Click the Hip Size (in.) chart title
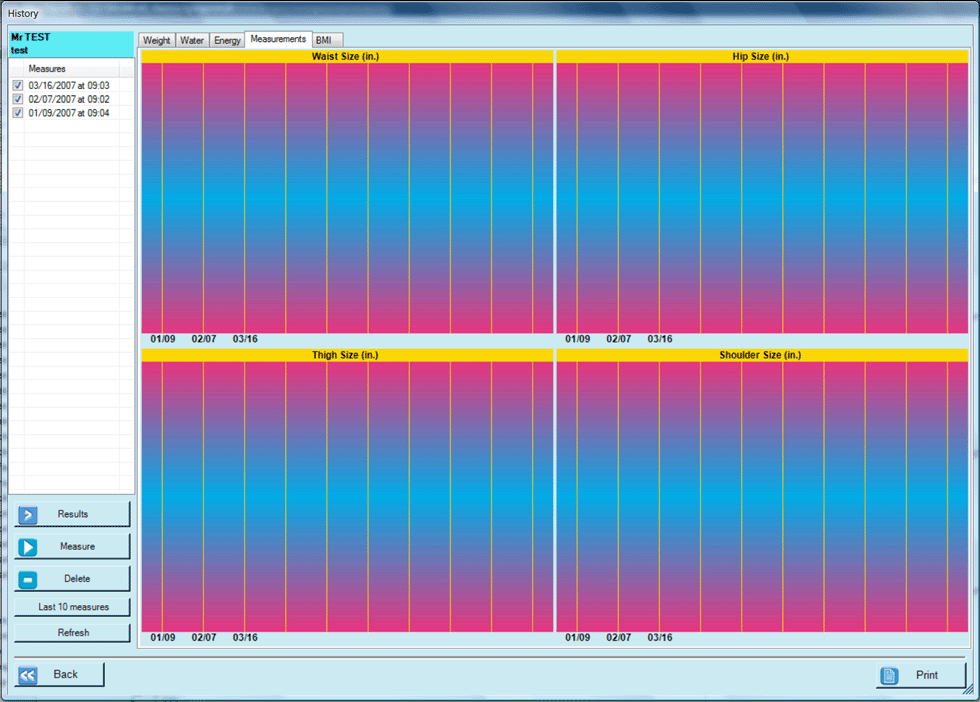Screen dimensions: 980x702 pos(761,56)
